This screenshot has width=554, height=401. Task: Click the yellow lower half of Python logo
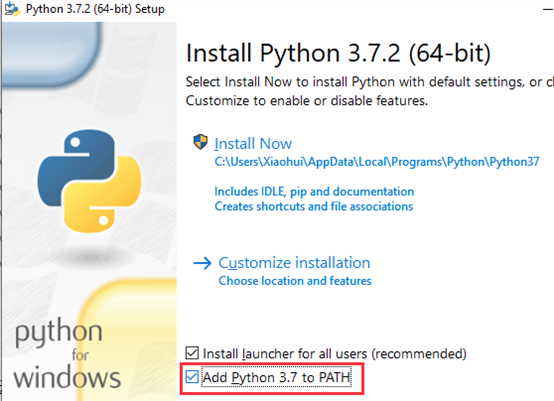click(102, 200)
